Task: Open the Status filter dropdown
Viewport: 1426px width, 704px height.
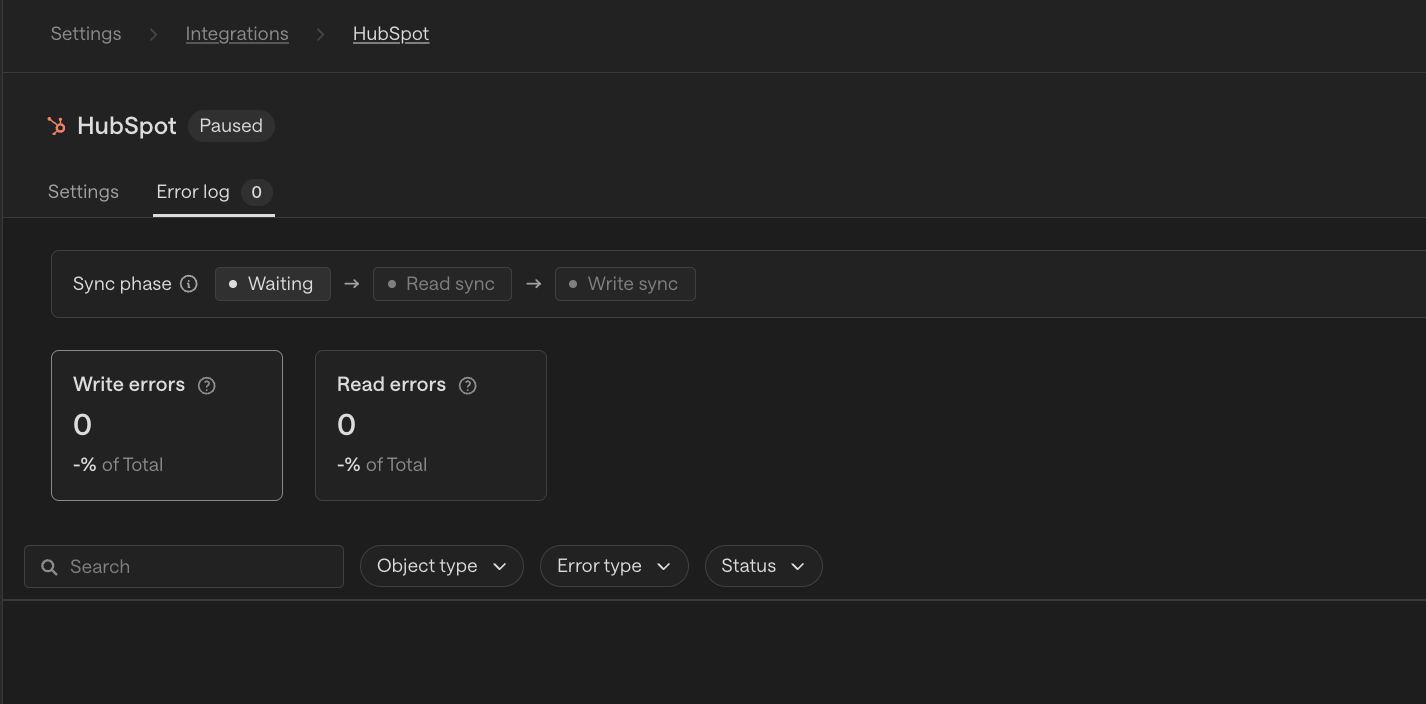Action: [x=764, y=566]
